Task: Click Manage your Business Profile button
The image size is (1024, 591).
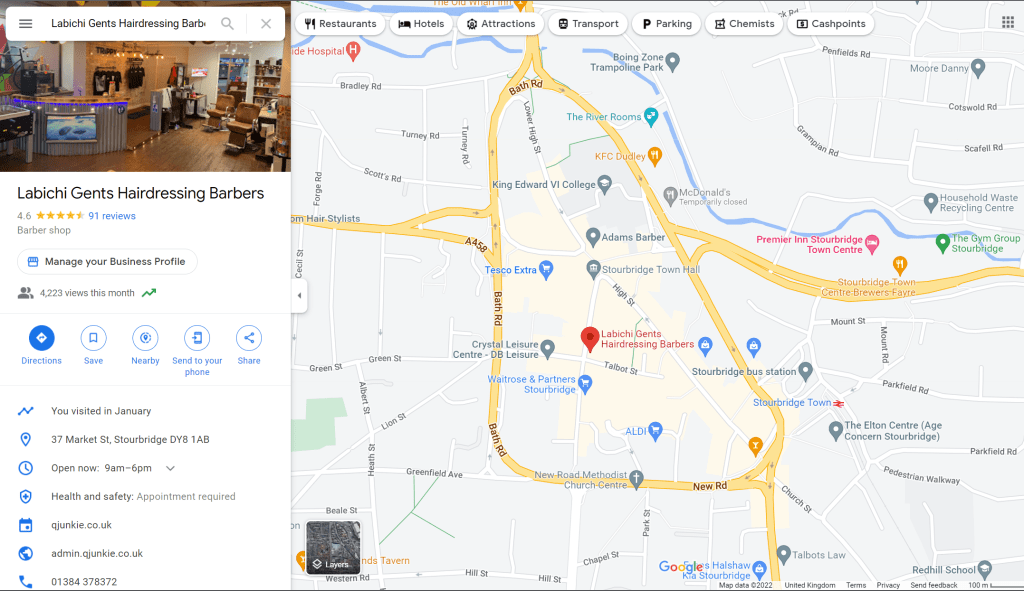Action: (107, 261)
